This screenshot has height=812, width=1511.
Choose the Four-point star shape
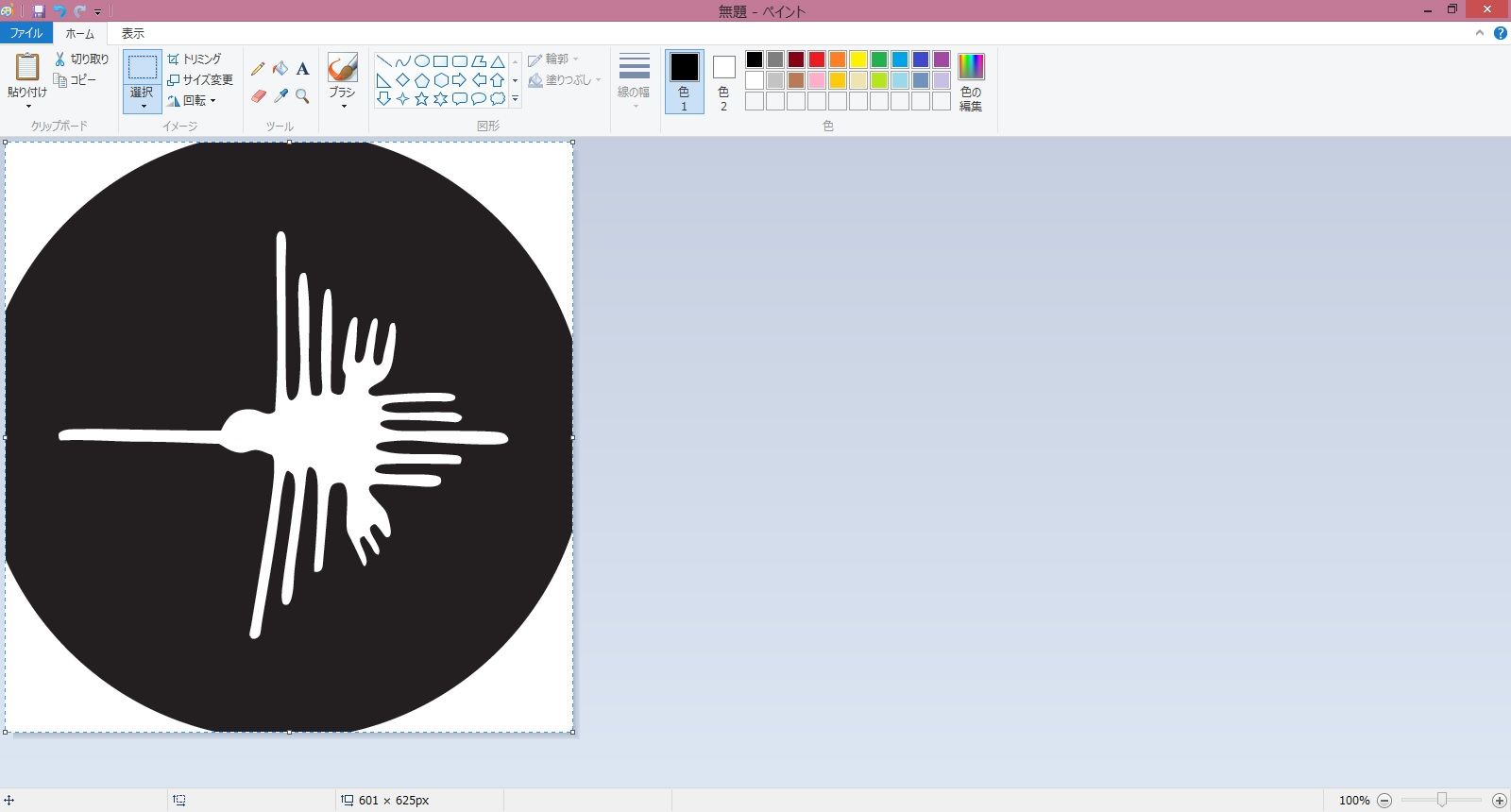coord(403,99)
